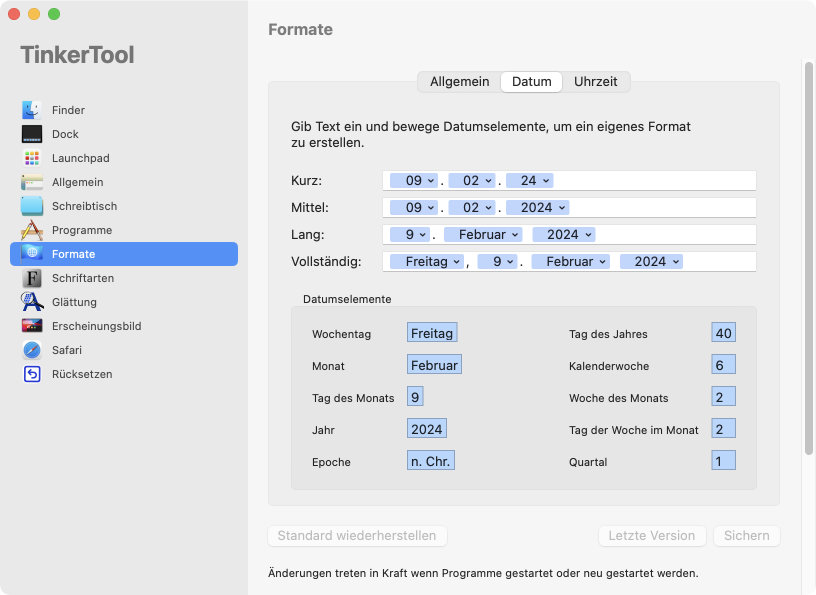
Task: Click the vertical scrollbar of the pane
Action: pos(808,258)
